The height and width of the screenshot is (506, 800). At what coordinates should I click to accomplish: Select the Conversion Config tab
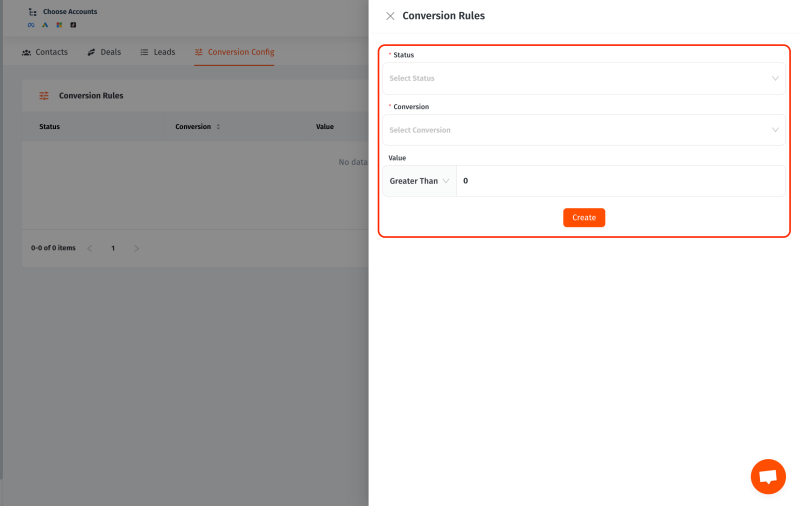[x=234, y=52]
